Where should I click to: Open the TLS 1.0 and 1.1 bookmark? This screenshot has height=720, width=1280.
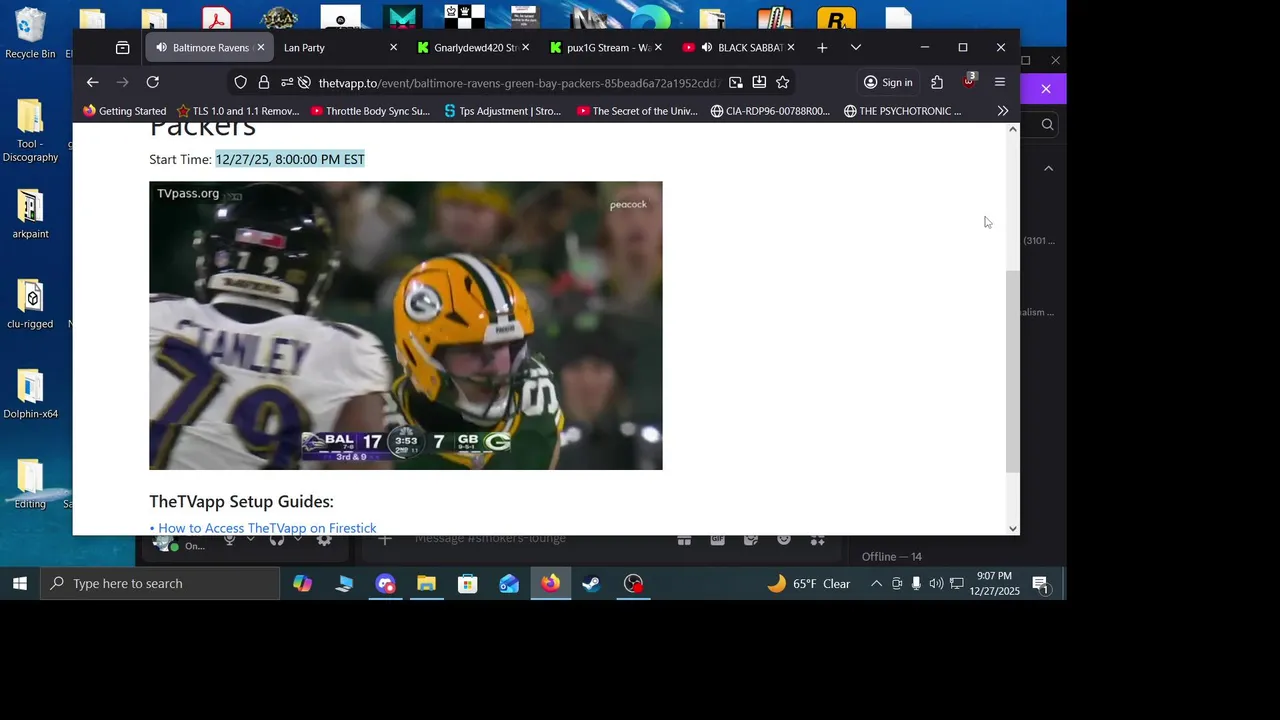[238, 111]
